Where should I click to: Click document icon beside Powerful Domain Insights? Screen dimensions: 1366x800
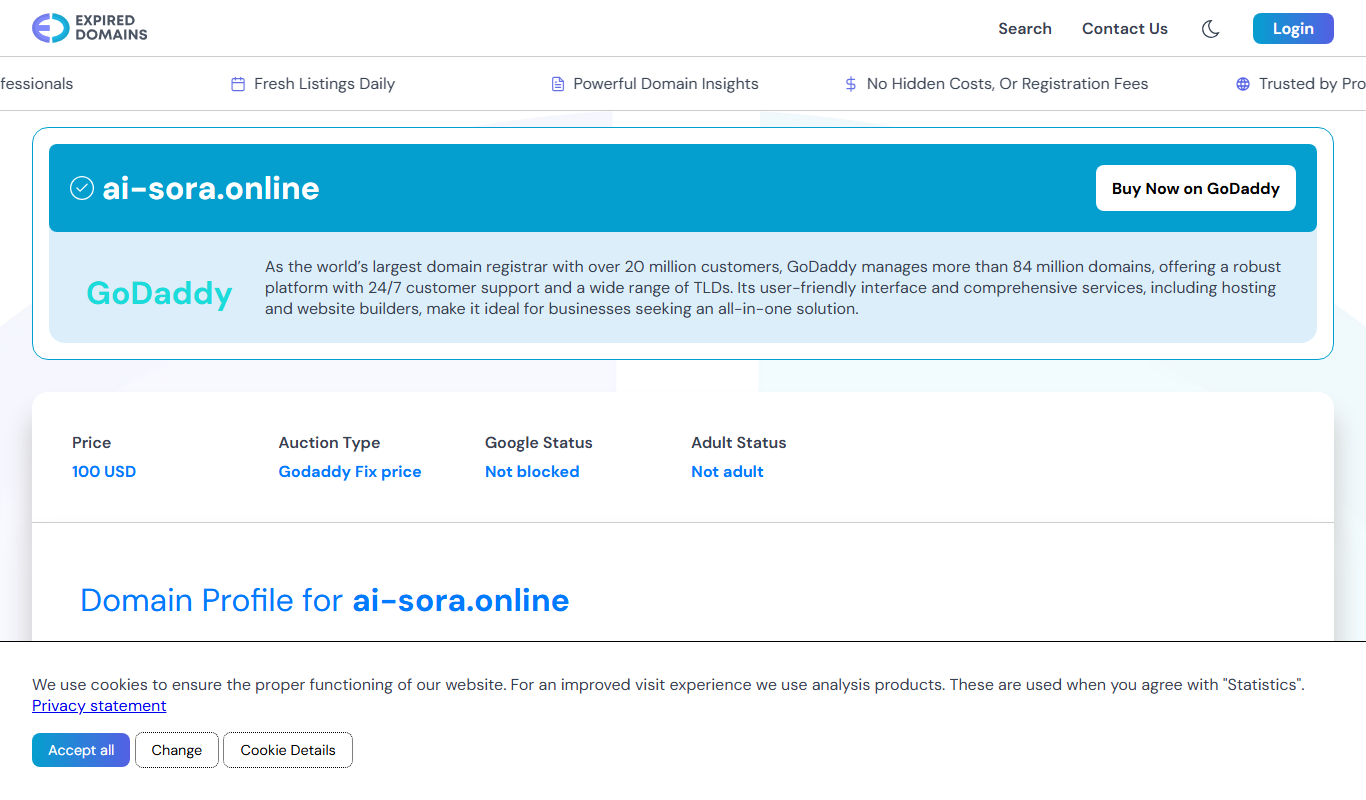pyautogui.click(x=558, y=84)
